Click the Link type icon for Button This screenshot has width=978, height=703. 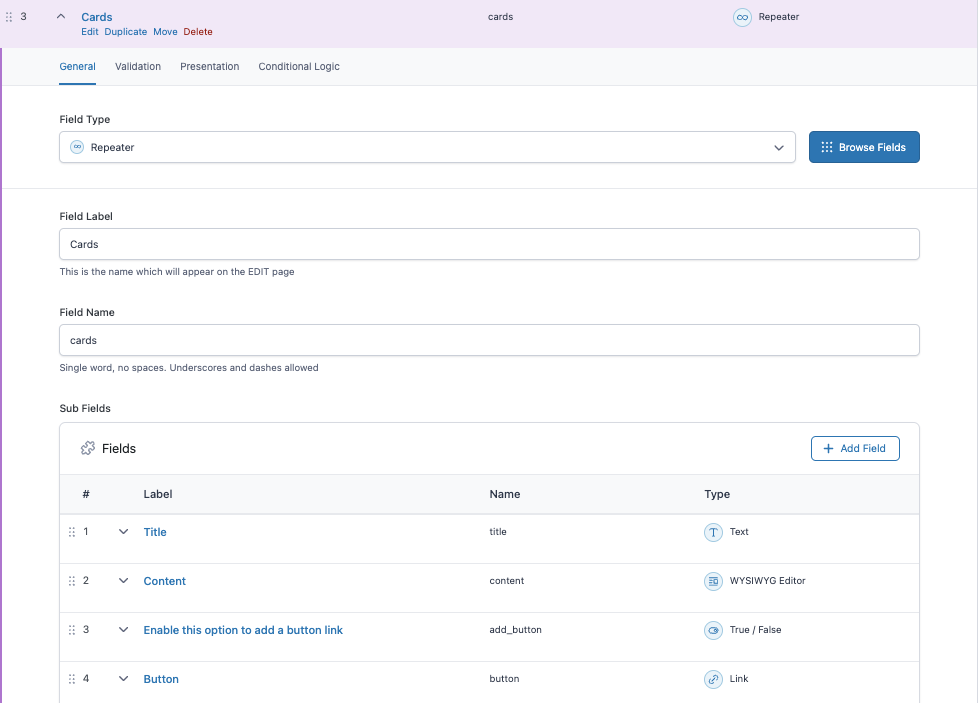click(713, 679)
